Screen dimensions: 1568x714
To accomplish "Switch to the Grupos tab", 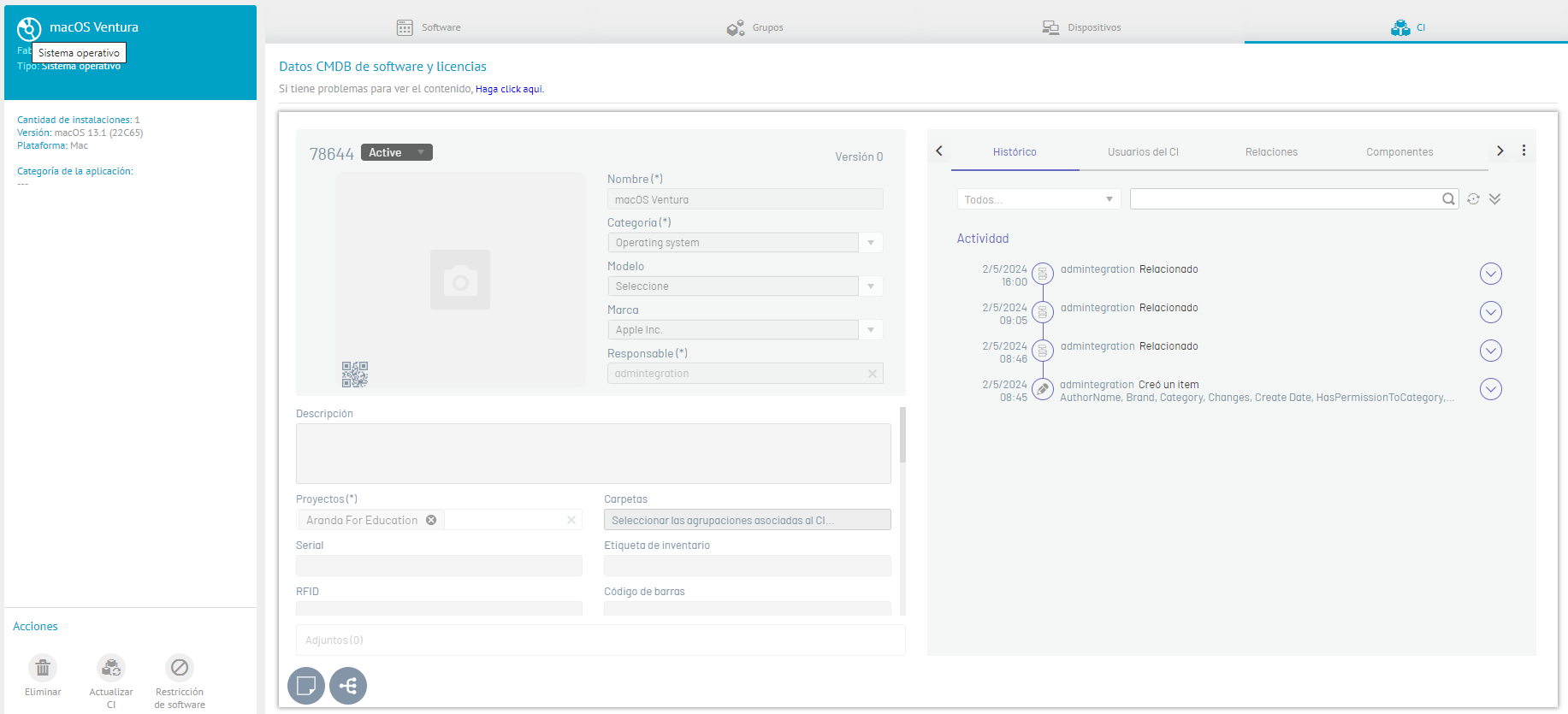I will (754, 27).
